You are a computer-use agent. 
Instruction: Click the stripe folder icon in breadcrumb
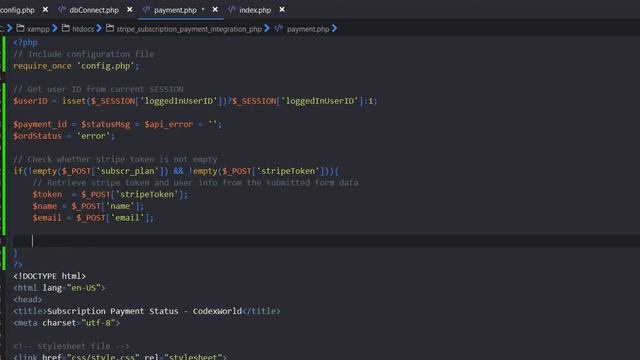pyautogui.click(x=110, y=28)
